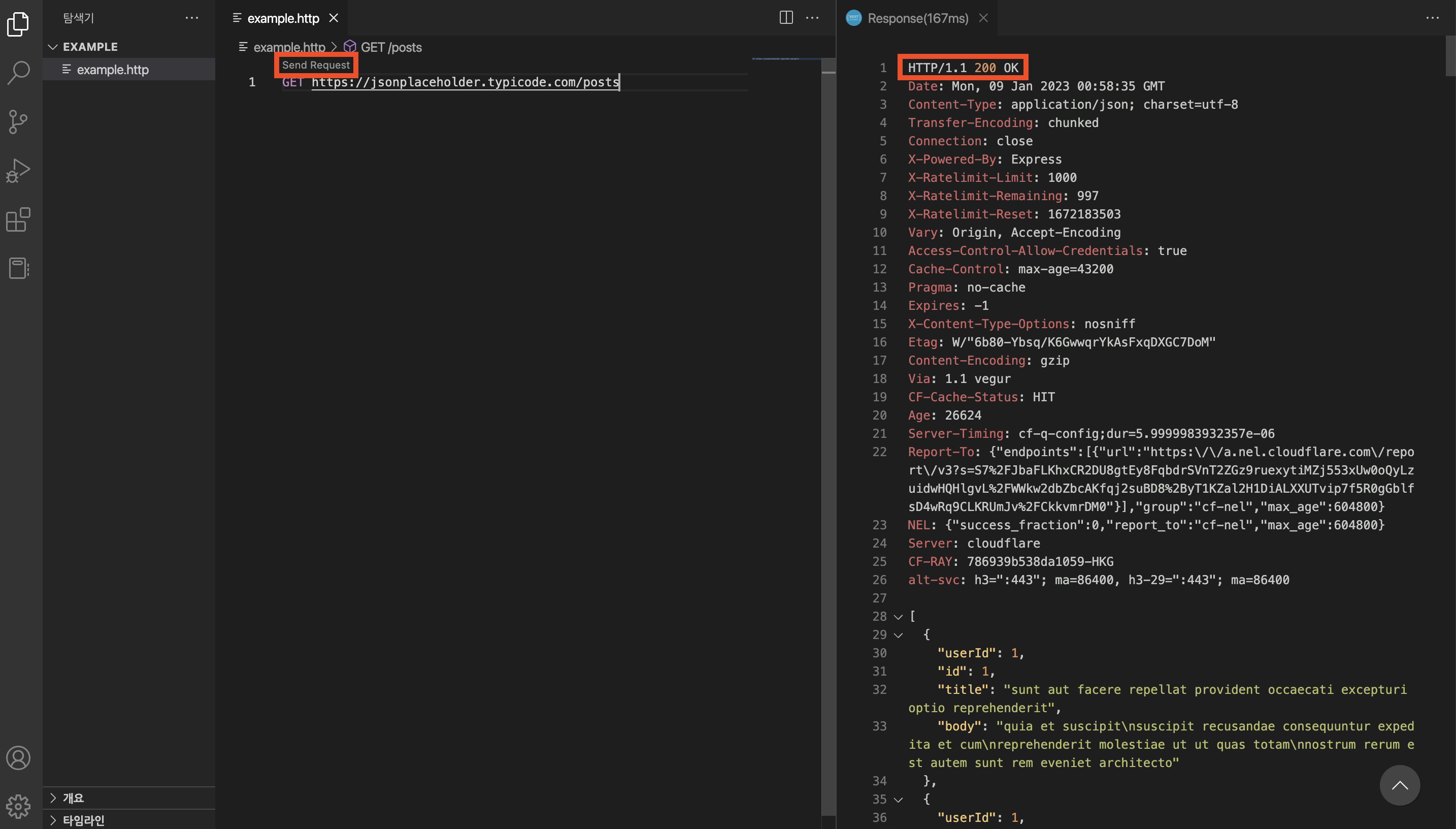The image size is (1456, 829).
Task: Open the jsonplaceholder.typicode.com/posts URL
Action: pos(465,82)
